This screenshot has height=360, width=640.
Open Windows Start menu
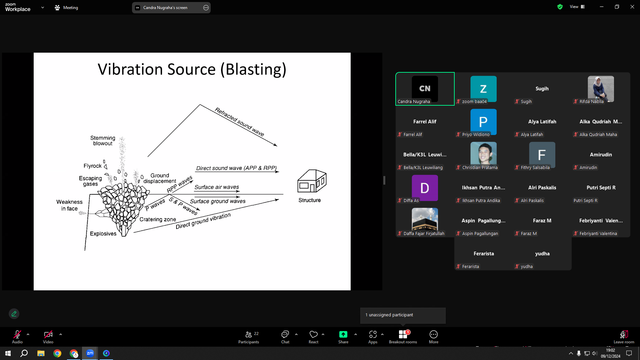[x=8, y=353]
